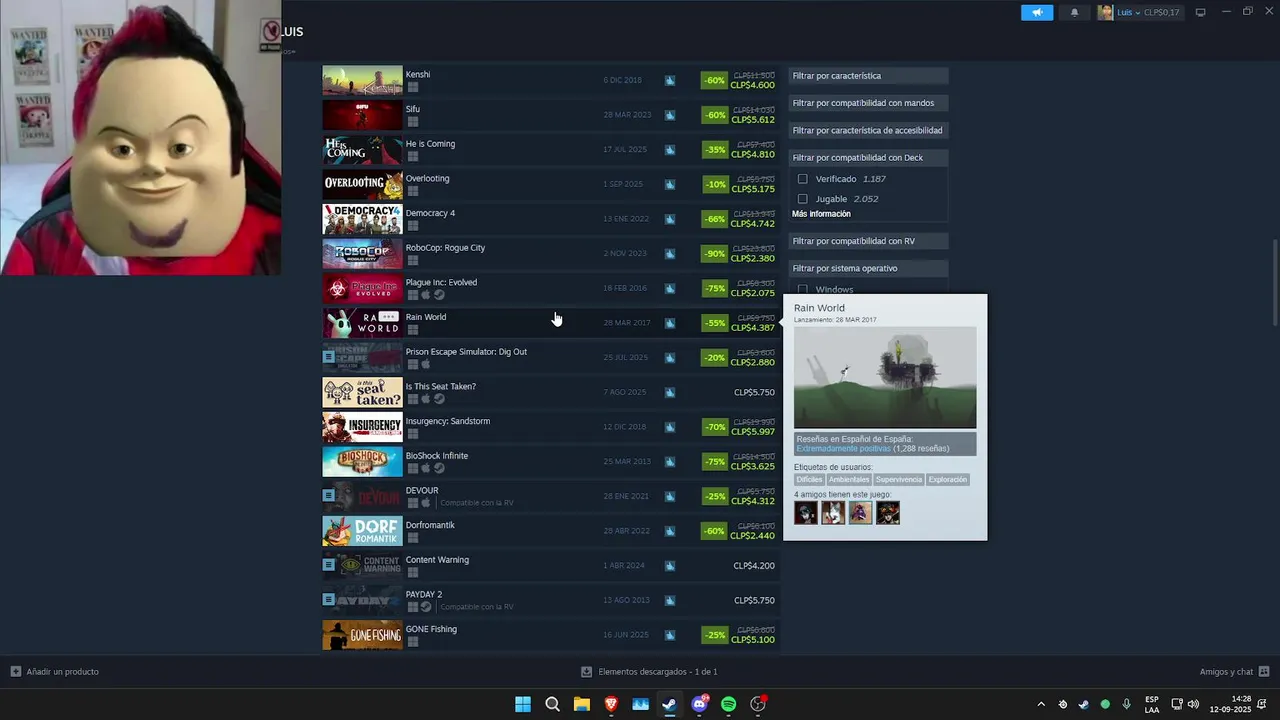Screen dimensions: 1280x720
Task: Click the wishlist icon on the Sifu row
Action: (x=670, y=115)
